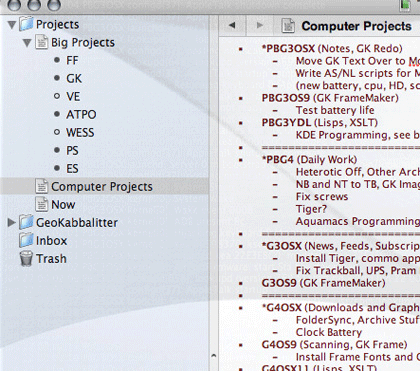Click the 'FolderSync, Archive' line
The width and height of the screenshot is (420, 371).
[358, 320]
